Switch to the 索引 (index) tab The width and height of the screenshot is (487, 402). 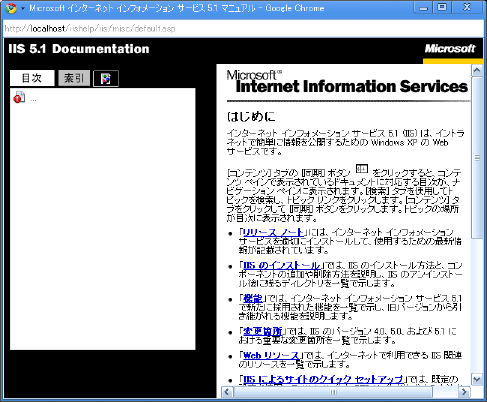point(74,78)
